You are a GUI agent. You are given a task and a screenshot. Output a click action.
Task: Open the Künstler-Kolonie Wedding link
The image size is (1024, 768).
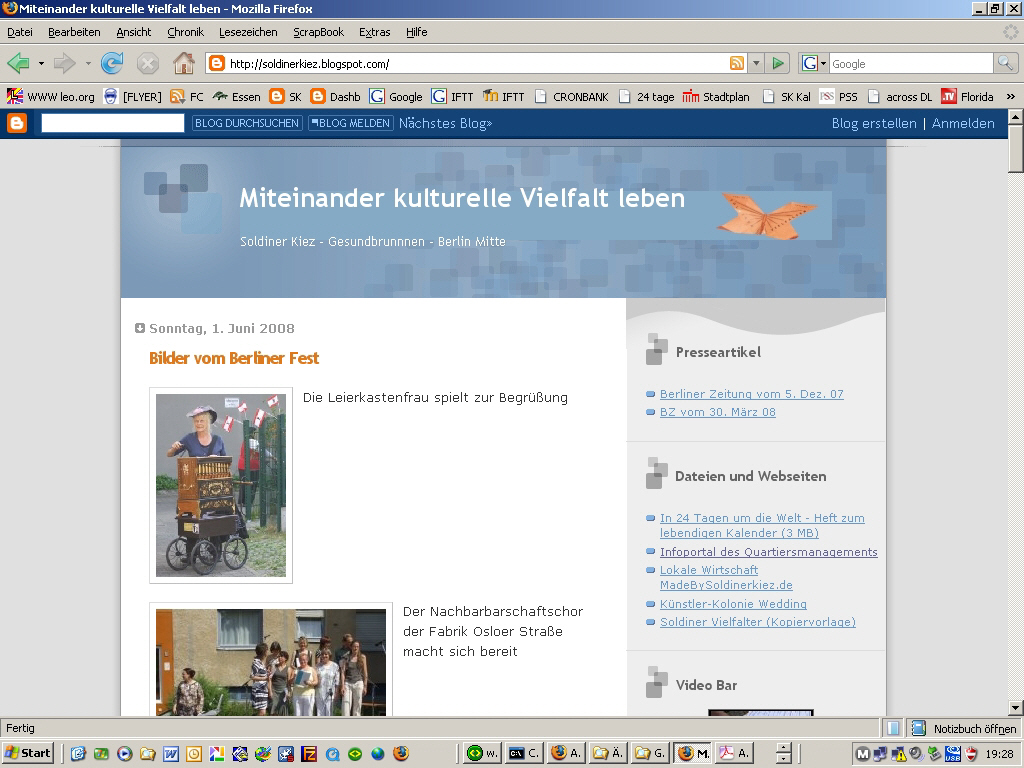pyautogui.click(x=733, y=604)
